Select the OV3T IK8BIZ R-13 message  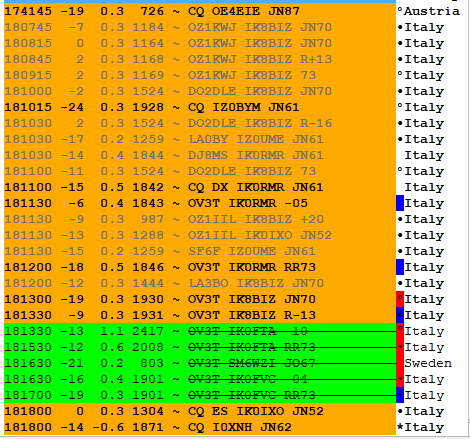(200, 315)
